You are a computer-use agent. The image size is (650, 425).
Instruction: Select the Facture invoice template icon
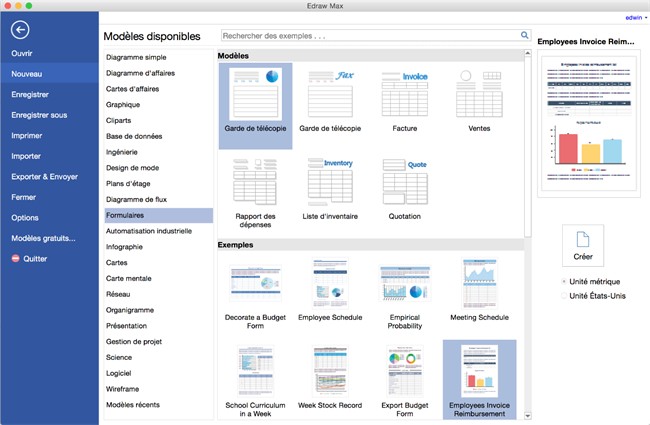[x=404, y=94]
